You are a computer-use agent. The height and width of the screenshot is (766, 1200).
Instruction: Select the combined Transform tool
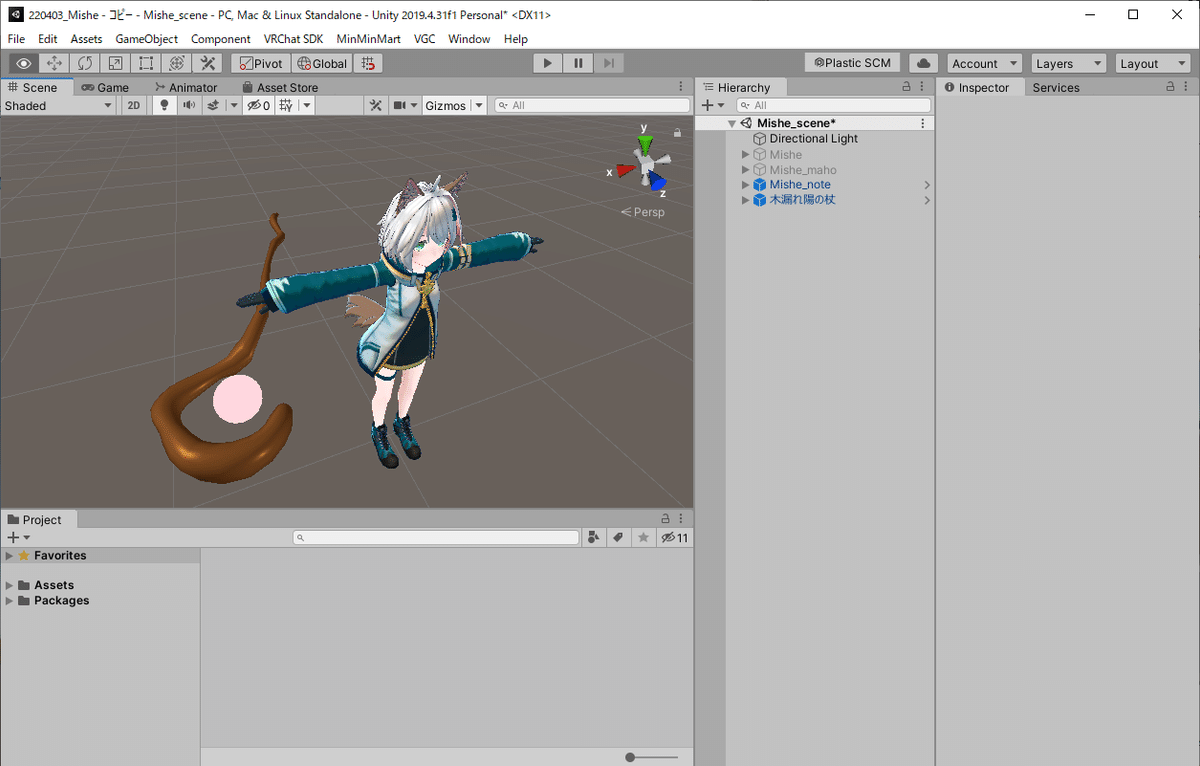pos(177,63)
